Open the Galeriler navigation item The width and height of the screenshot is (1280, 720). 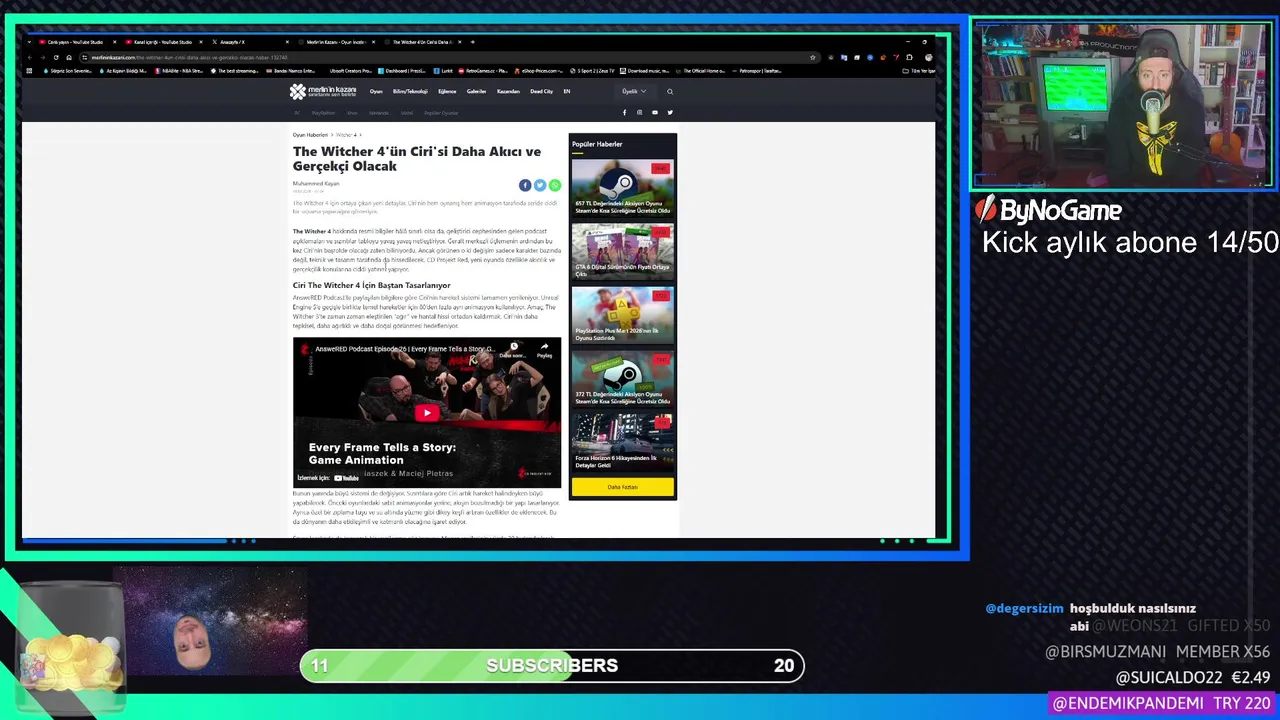pos(476,92)
